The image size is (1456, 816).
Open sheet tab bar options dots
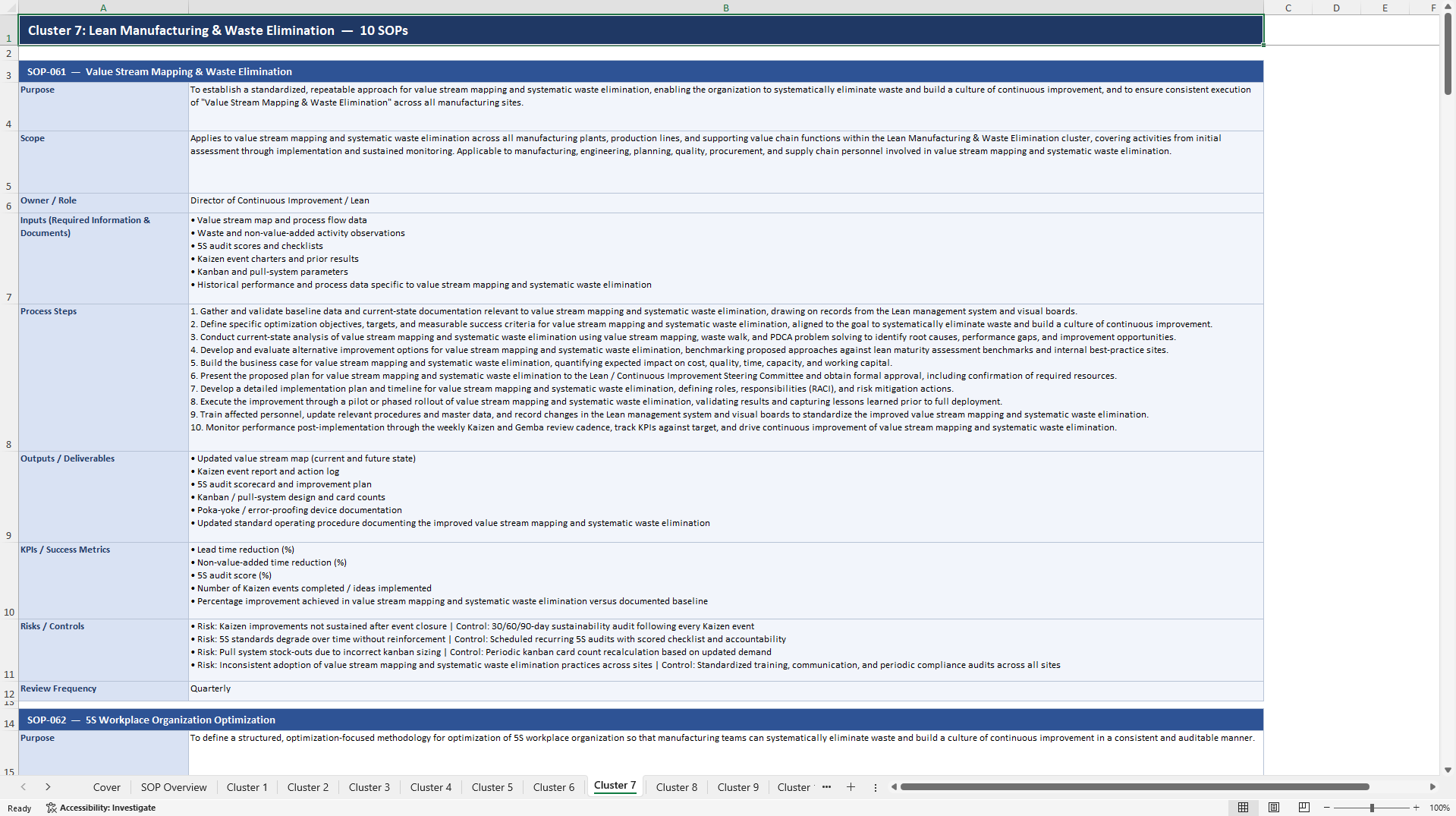click(875, 787)
